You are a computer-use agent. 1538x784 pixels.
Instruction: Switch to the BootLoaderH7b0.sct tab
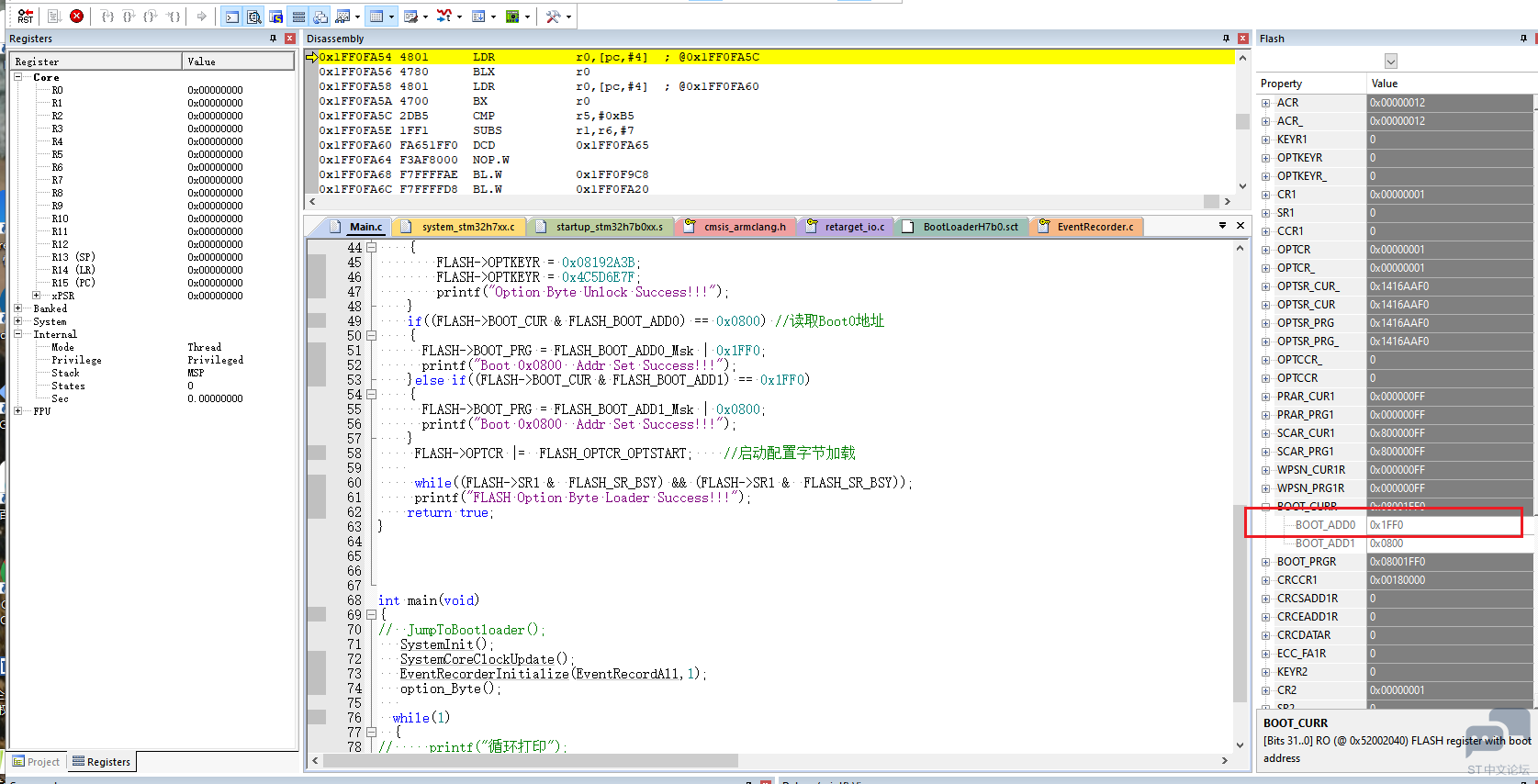click(x=961, y=227)
